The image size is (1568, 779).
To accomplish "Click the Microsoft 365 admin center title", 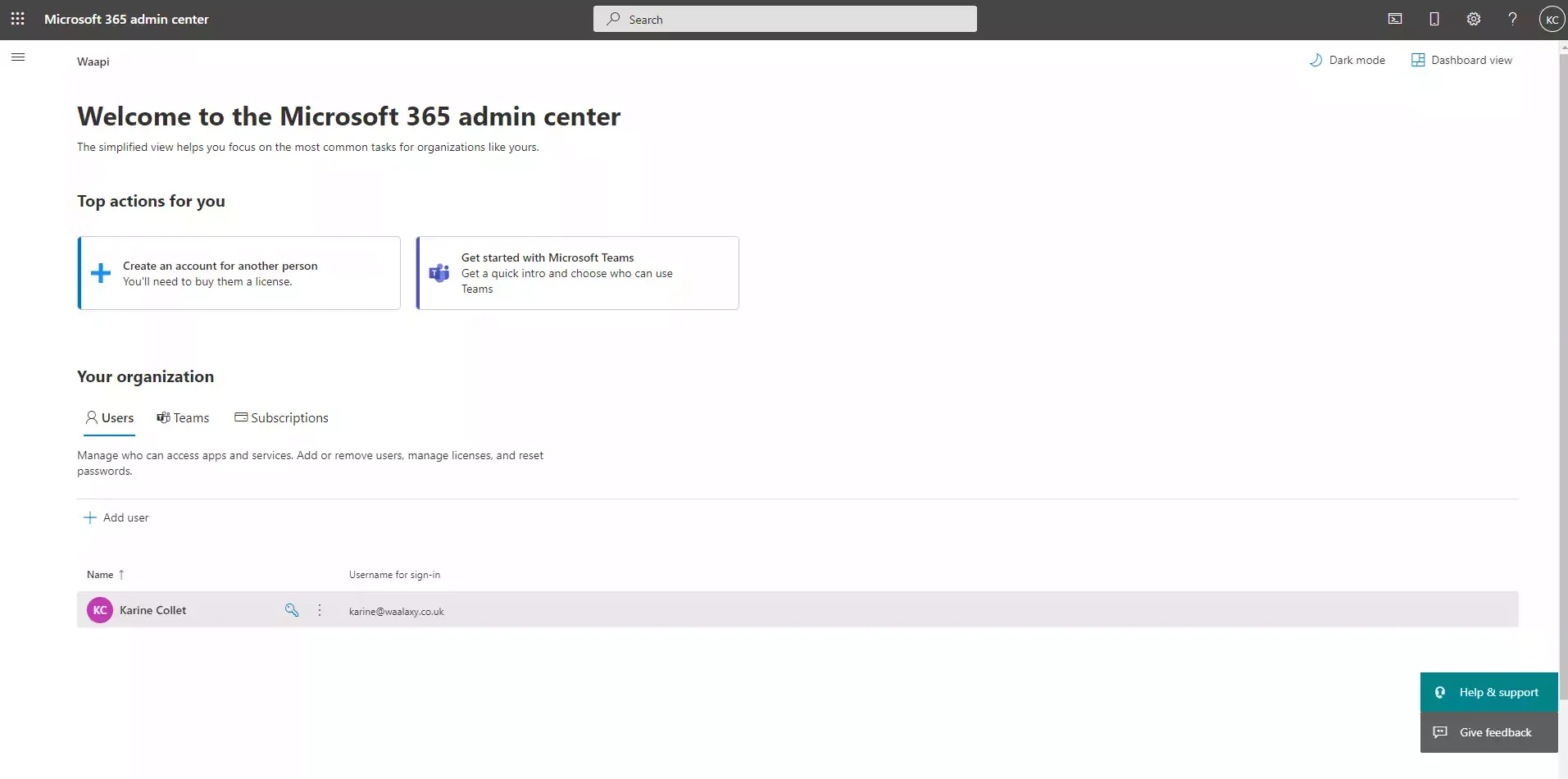I will 126,19.
